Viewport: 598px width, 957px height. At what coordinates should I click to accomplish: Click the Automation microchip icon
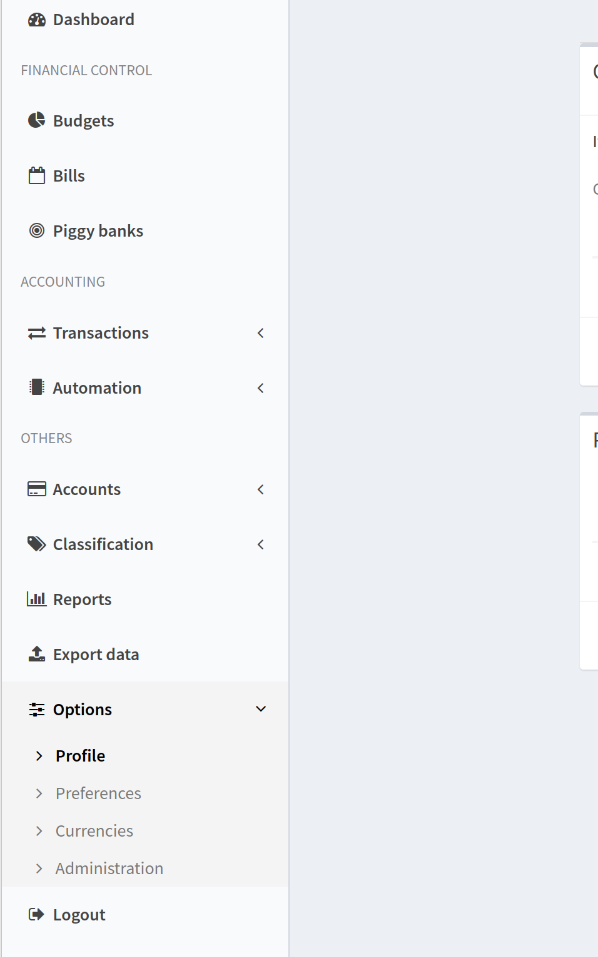[x=37, y=388]
